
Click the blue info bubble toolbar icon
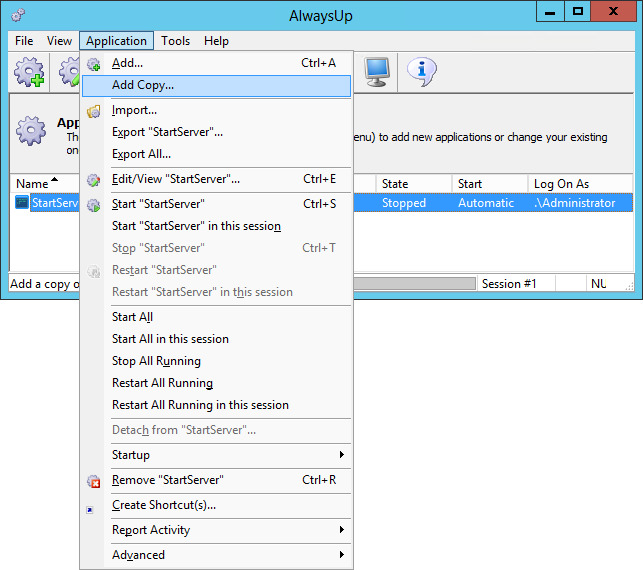point(422,72)
